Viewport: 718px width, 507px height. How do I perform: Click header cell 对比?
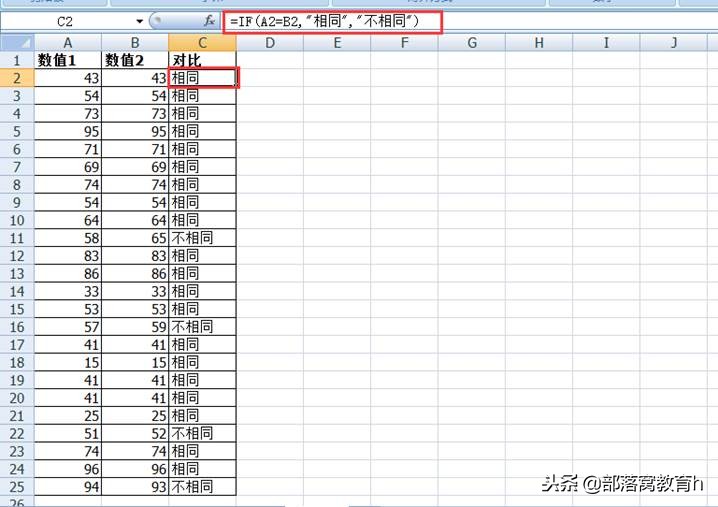click(x=202, y=60)
